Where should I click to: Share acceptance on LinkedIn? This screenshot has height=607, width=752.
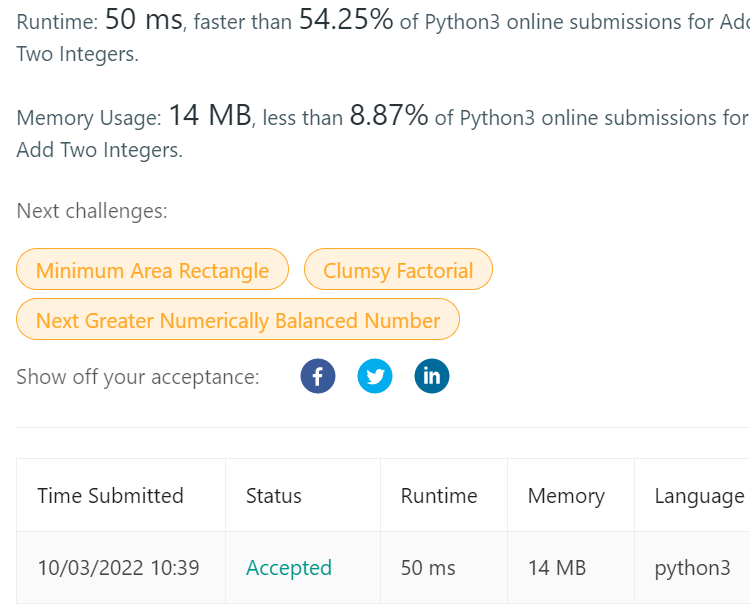[x=432, y=377]
